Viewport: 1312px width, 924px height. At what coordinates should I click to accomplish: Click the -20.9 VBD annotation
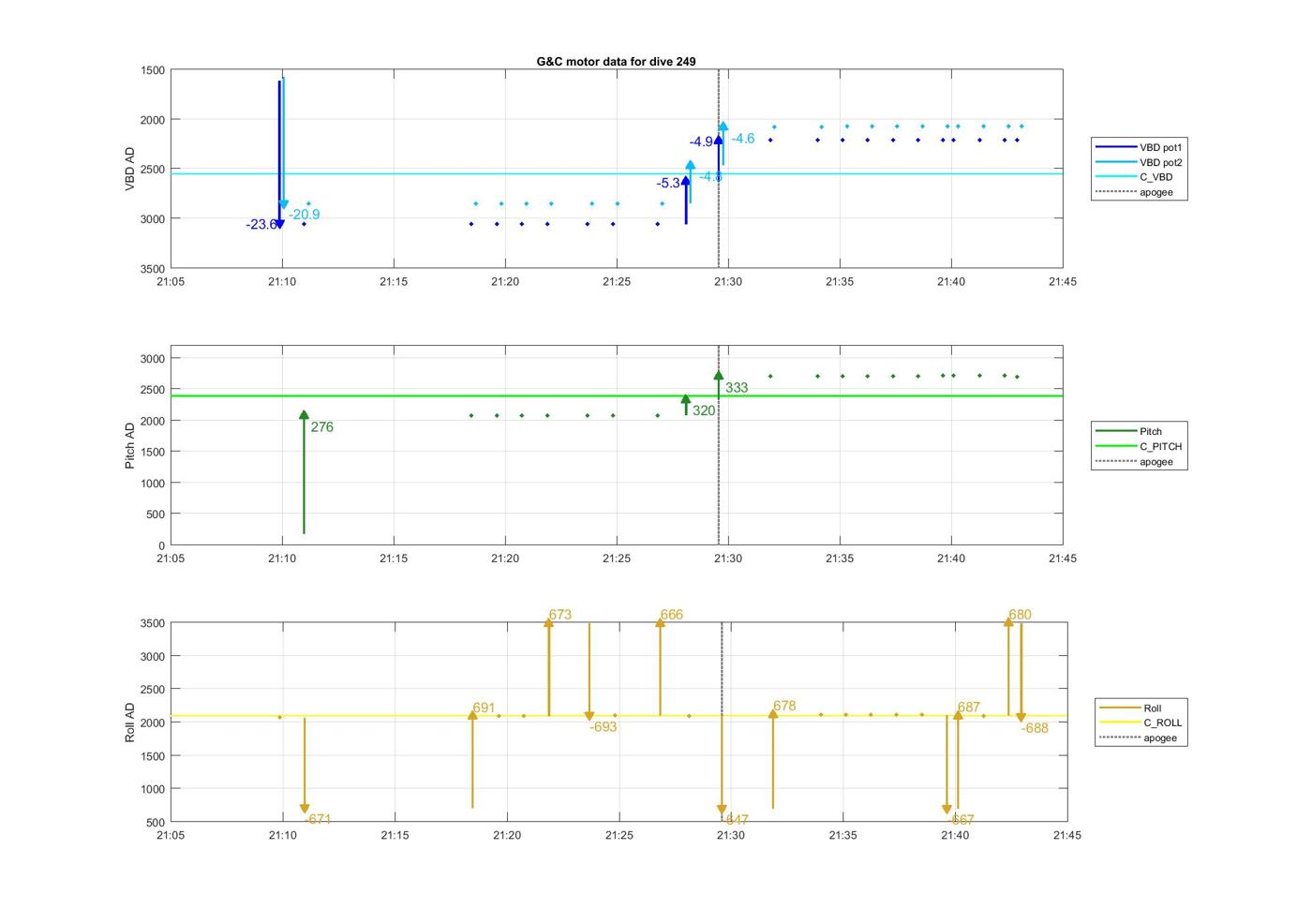[x=305, y=215]
